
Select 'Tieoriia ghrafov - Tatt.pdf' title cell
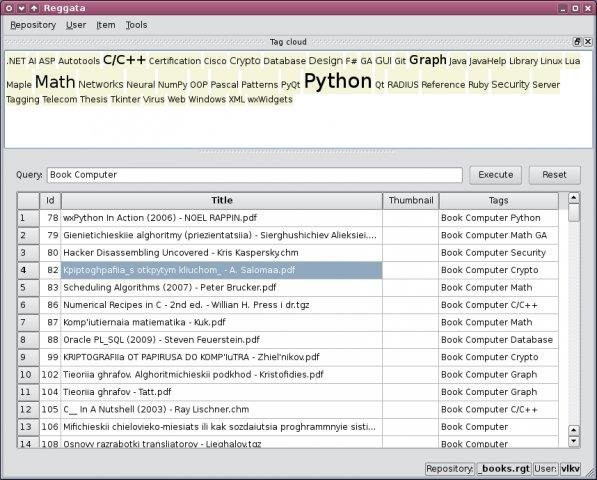point(222,392)
